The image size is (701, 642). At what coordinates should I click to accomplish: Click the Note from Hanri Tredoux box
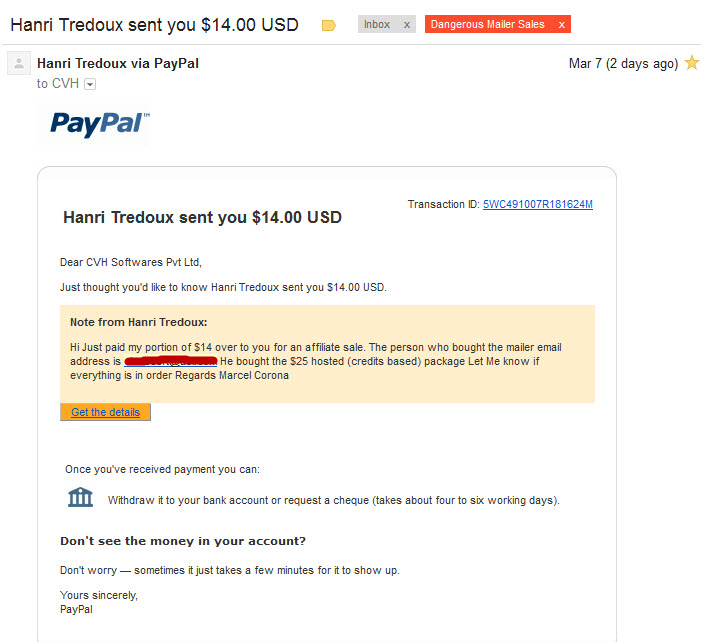coord(327,354)
